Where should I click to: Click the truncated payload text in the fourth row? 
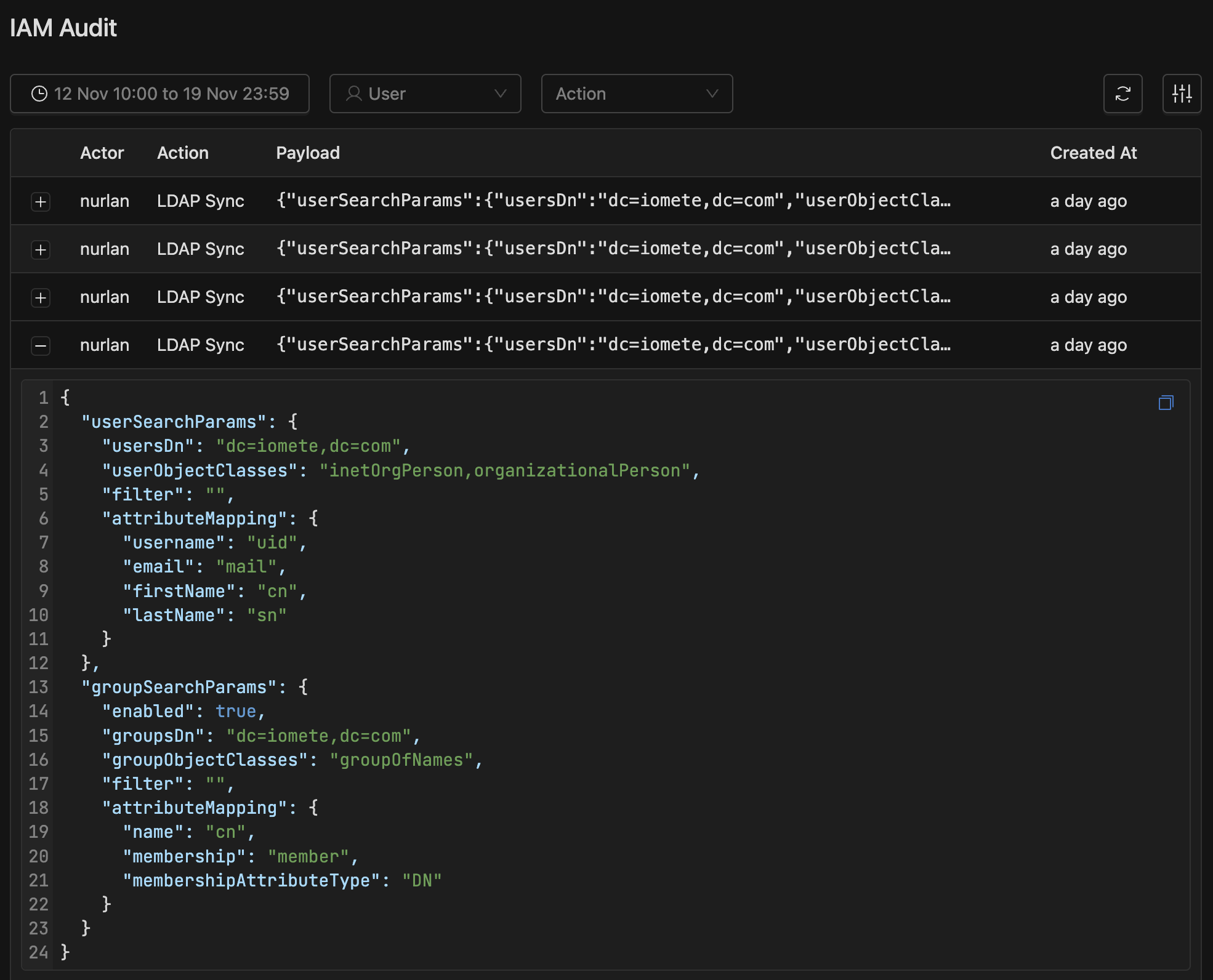tap(613, 345)
